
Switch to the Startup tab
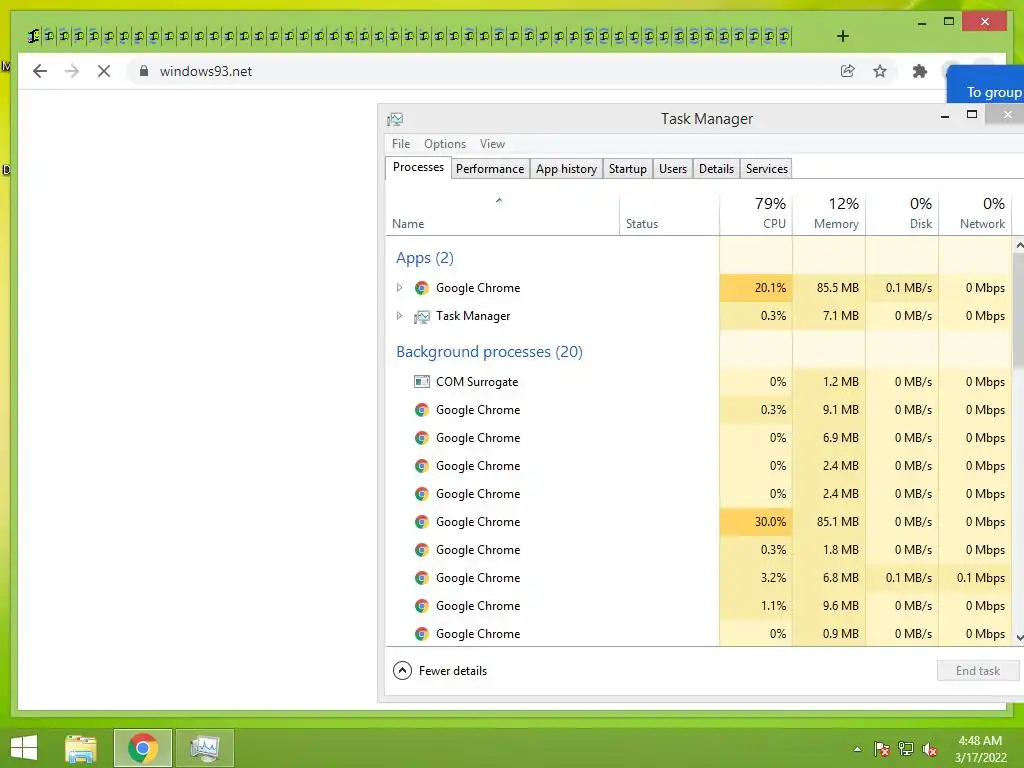pyautogui.click(x=628, y=168)
